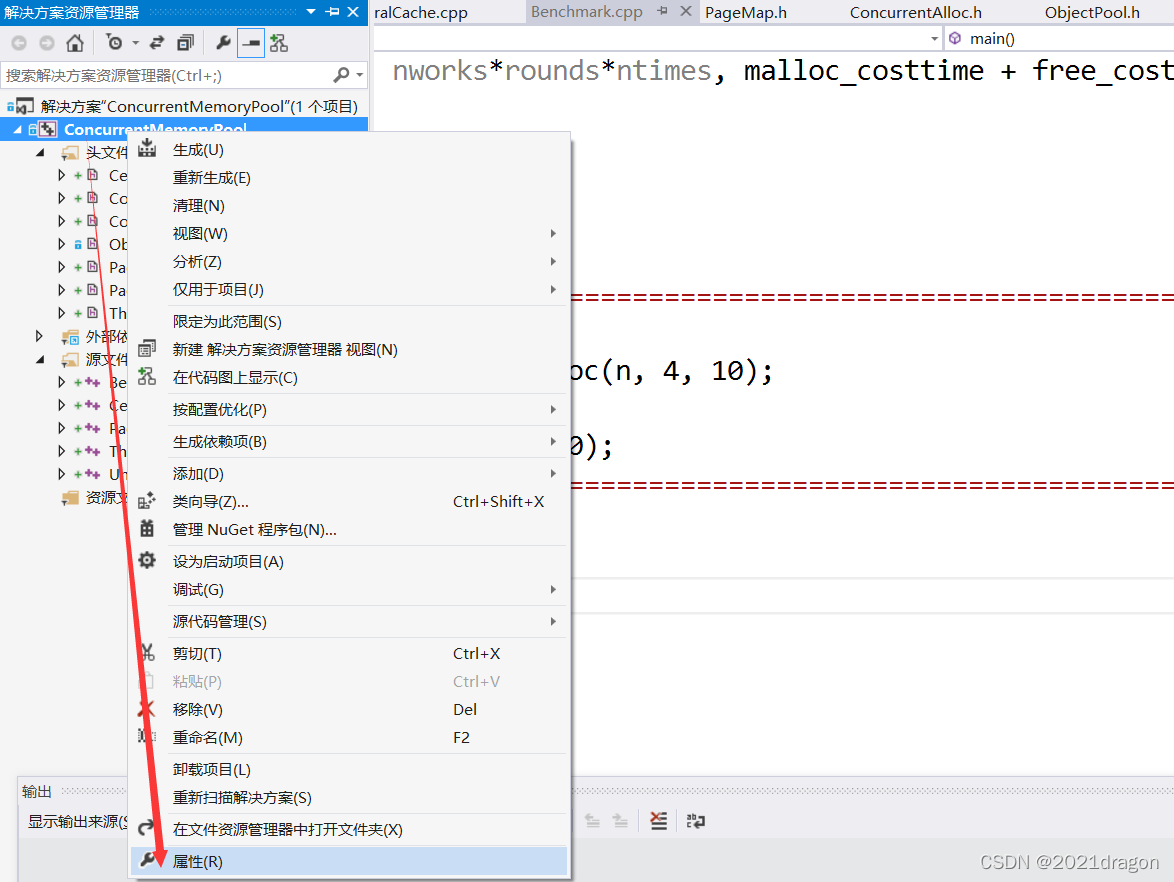This screenshot has height=882, width=1174.
Task: Open 按配置优化(P) submenu
Action: [349, 410]
